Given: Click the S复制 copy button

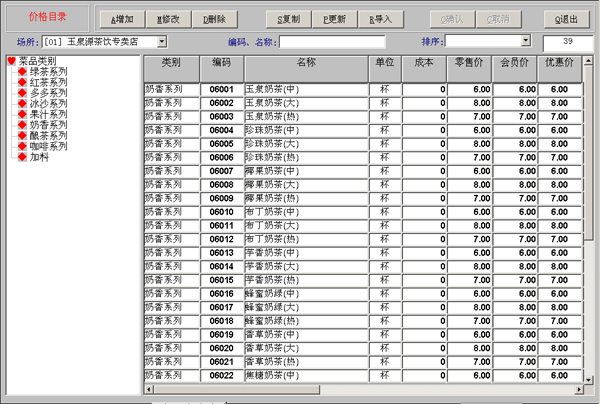Looking at the screenshot, I should pos(289,19).
